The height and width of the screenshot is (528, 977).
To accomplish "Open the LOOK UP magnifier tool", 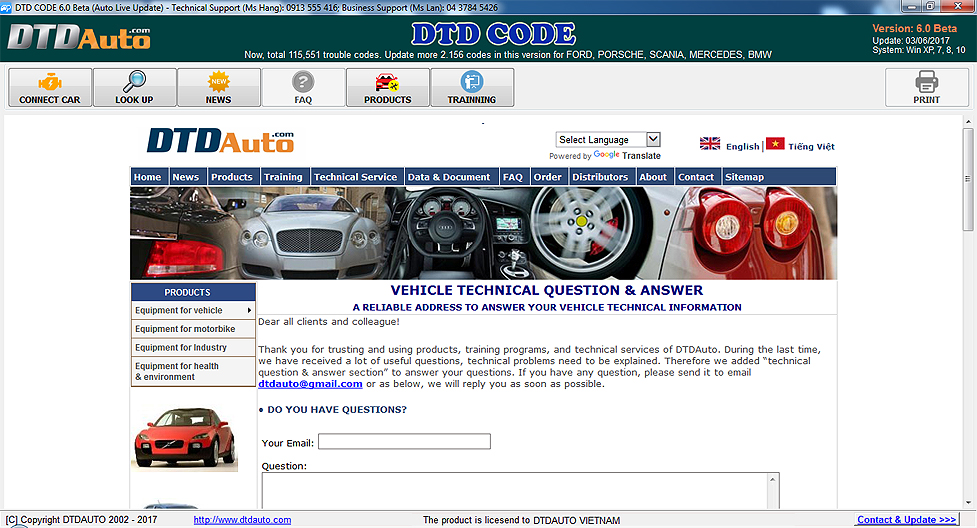I will [x=134, y=87].
